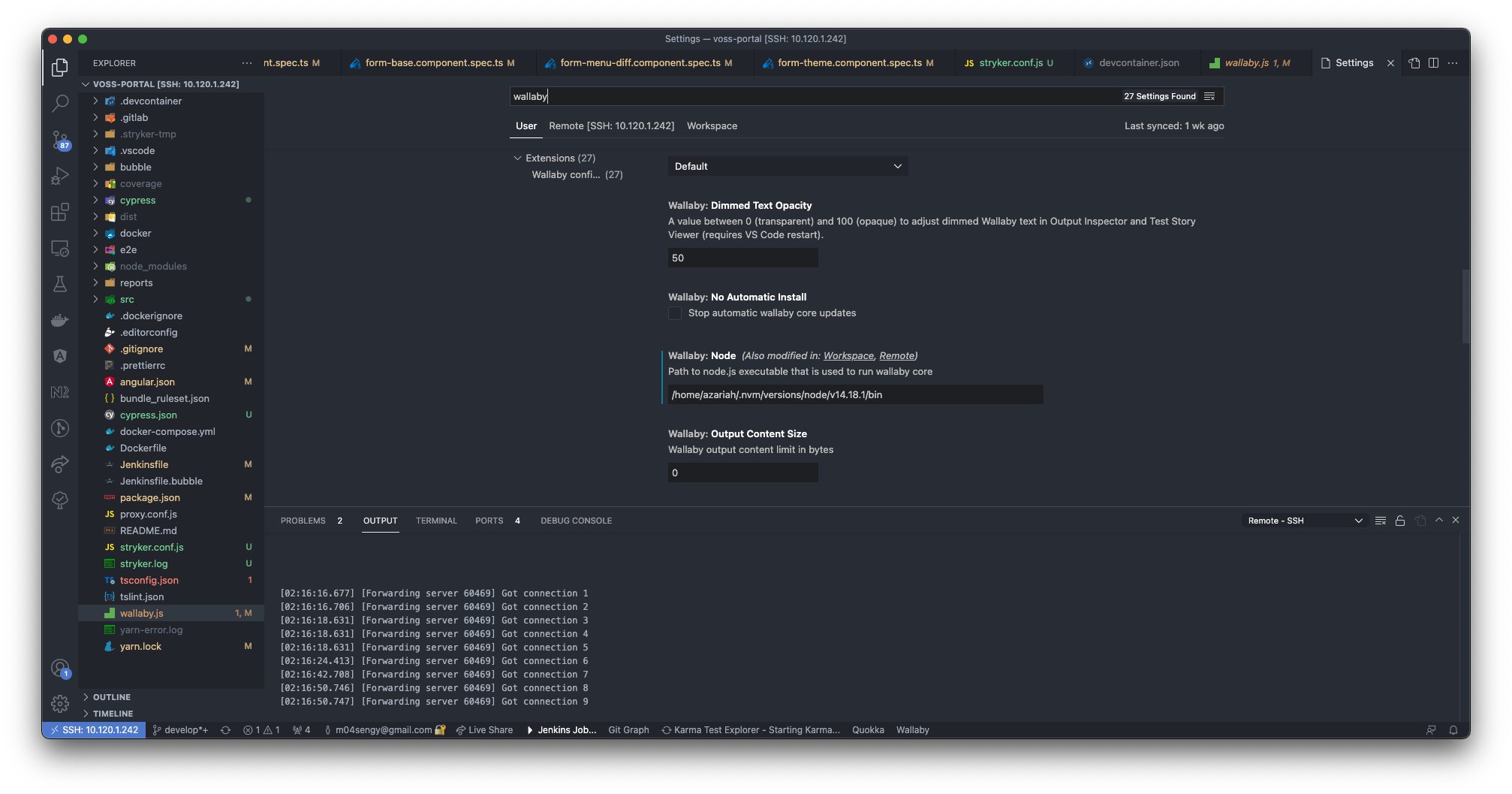Image resolution: width=1512 pixels, height=794 pixels.
Task: Open the Remote Explorer view
Action: 60,247
